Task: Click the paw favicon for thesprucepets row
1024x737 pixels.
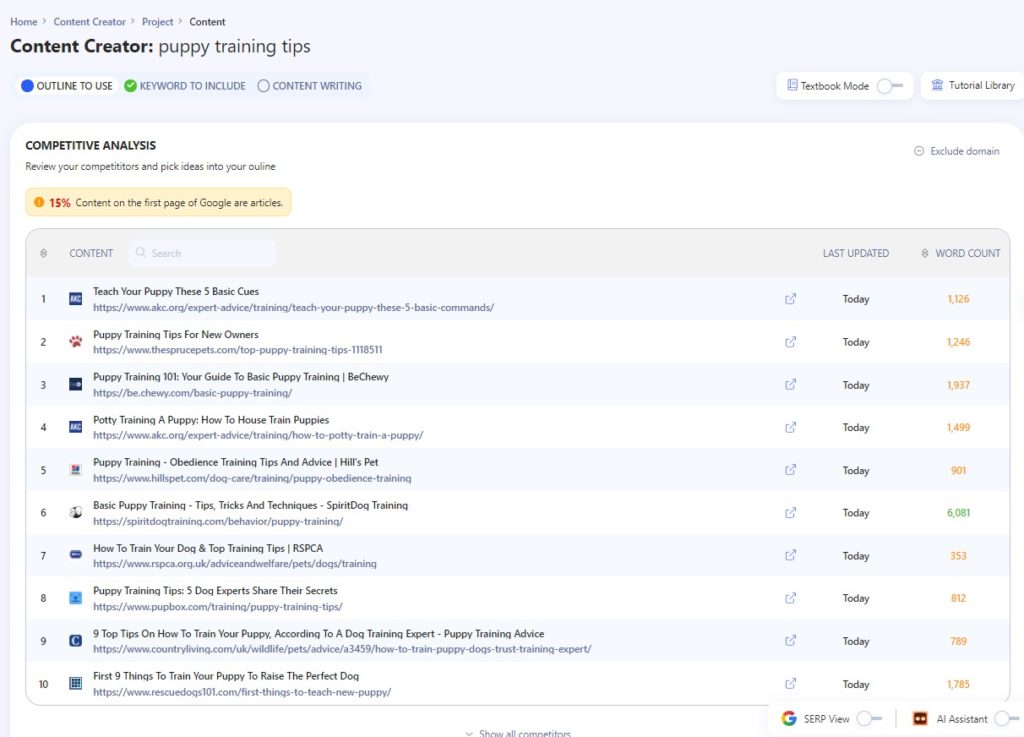Action: tap(76, 341)
